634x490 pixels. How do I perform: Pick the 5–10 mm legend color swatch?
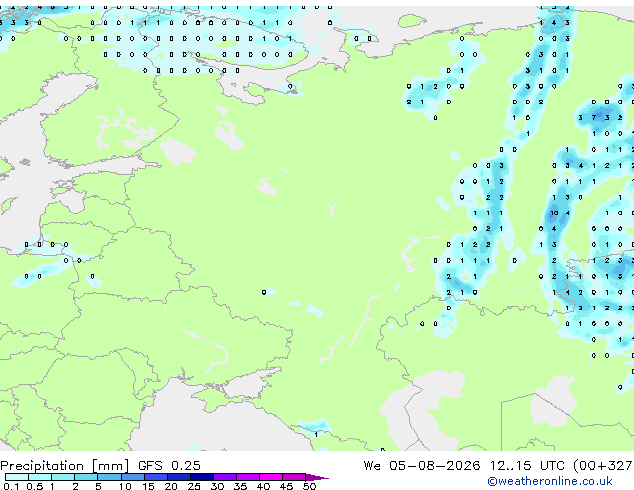coord(109,477)
